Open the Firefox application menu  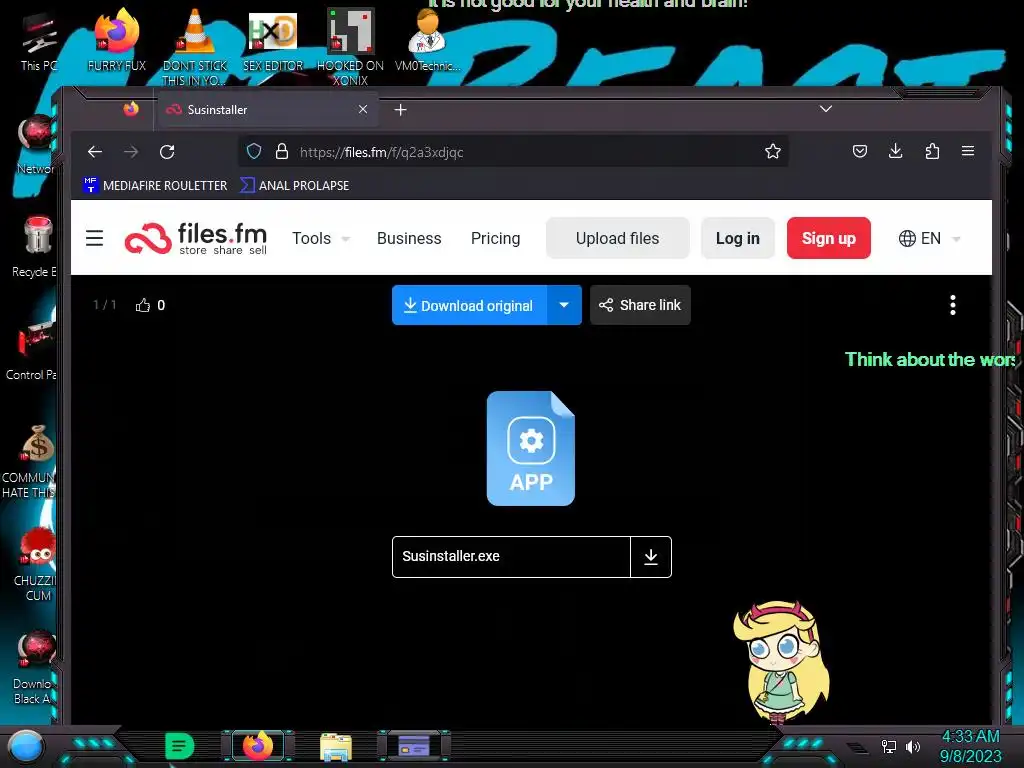click(x=968, y=152)
